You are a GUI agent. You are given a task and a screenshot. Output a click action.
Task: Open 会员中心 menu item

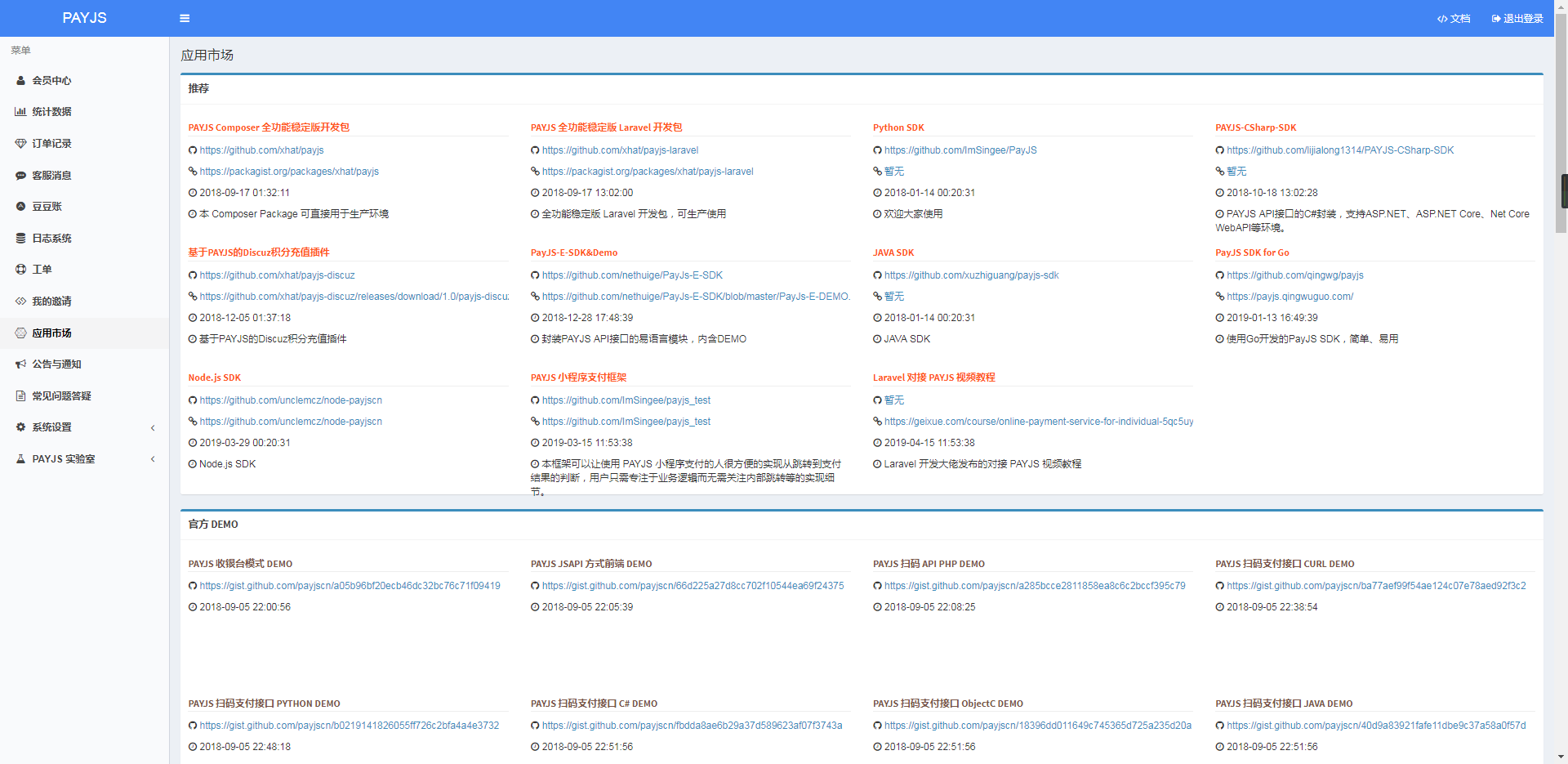pos(85,81)
